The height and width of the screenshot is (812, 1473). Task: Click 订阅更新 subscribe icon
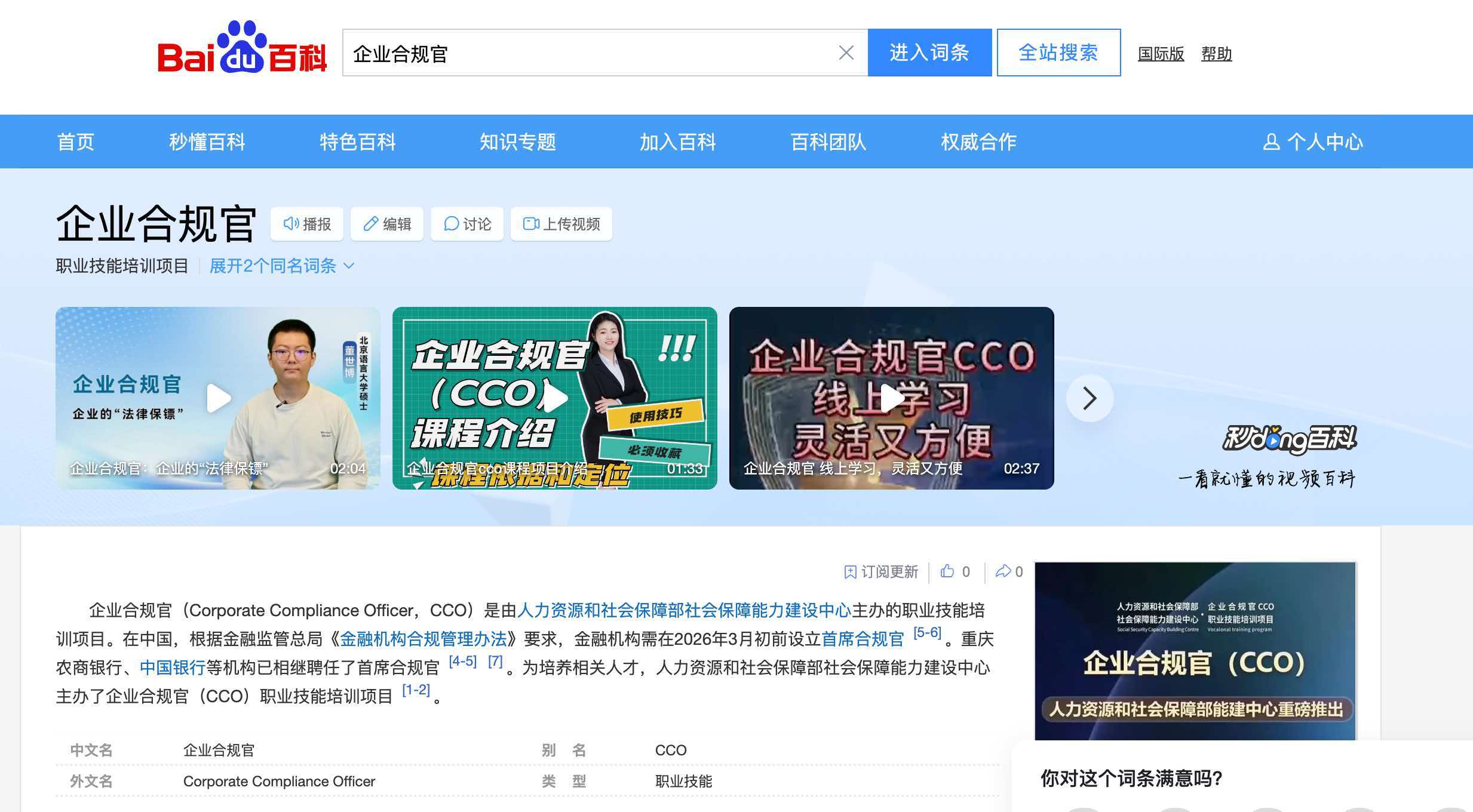pyautogui.click(x=881, y=572)
